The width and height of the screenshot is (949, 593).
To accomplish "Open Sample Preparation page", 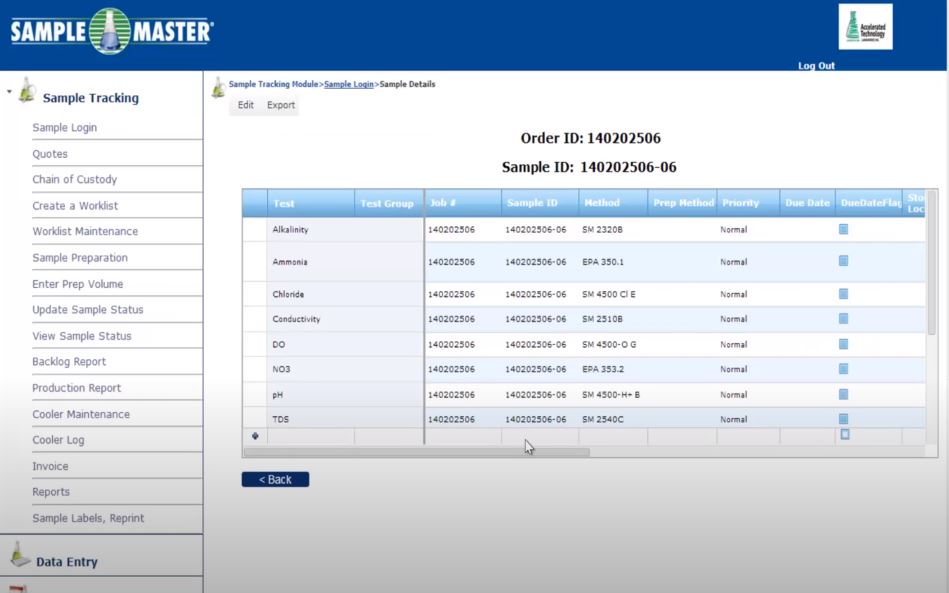I will tap(80, 258).
